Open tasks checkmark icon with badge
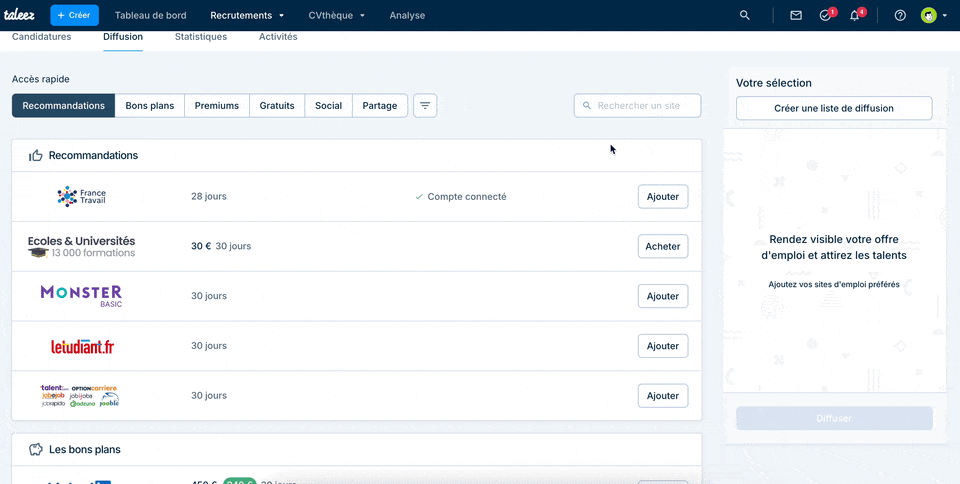This screenshot has width=960, height=484. (x=826, y=15)
